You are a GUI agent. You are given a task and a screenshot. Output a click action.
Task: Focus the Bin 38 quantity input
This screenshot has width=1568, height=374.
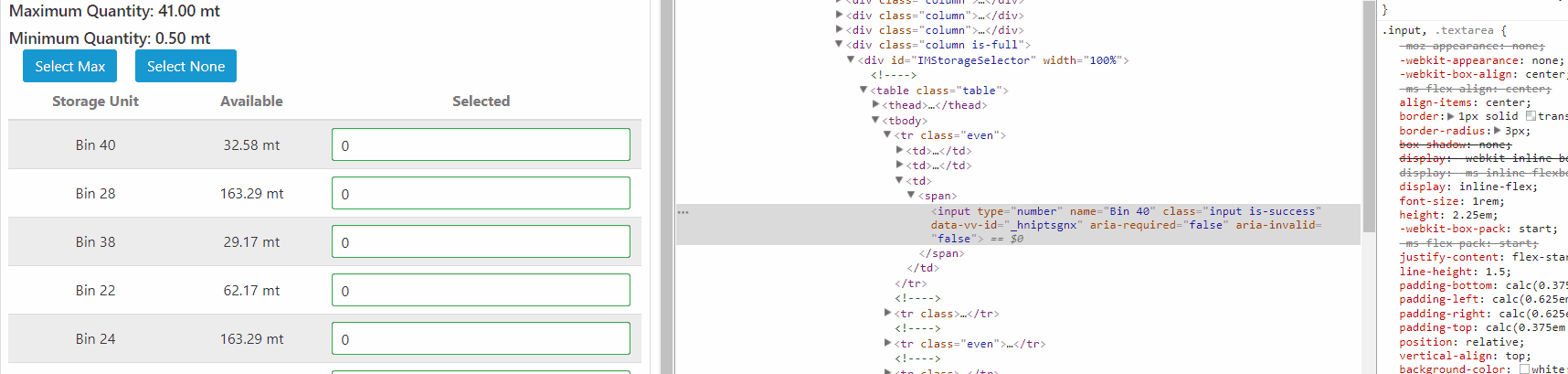(481, 241)
